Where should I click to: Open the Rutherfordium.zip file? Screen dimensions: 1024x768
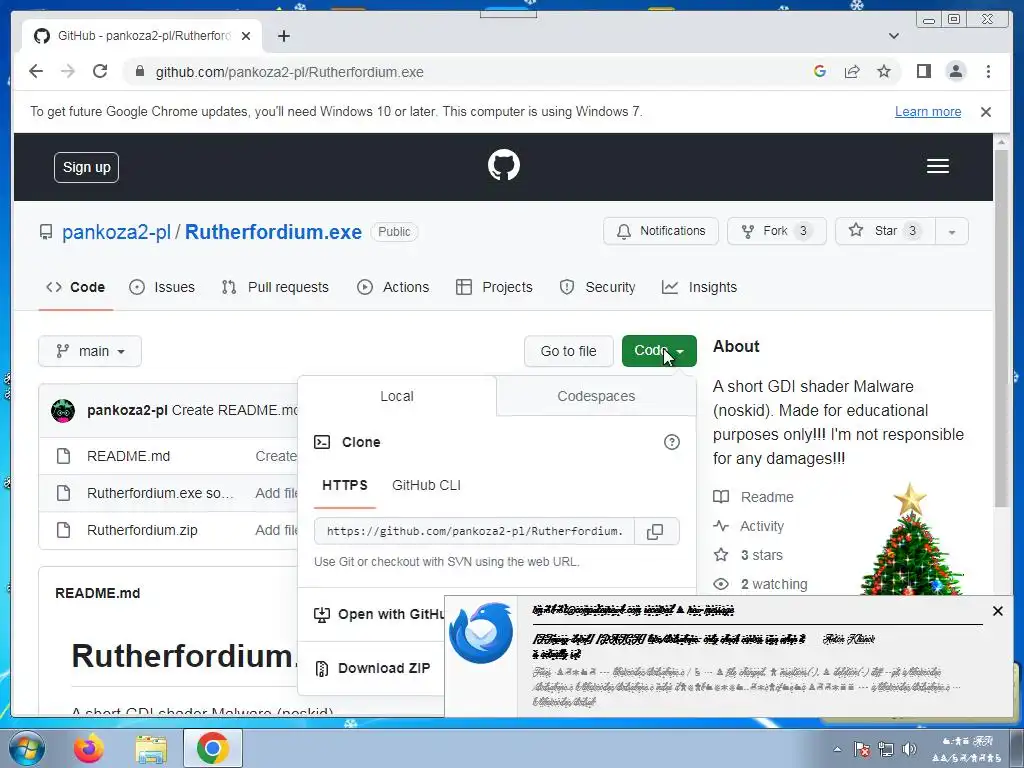coord(142,530)
